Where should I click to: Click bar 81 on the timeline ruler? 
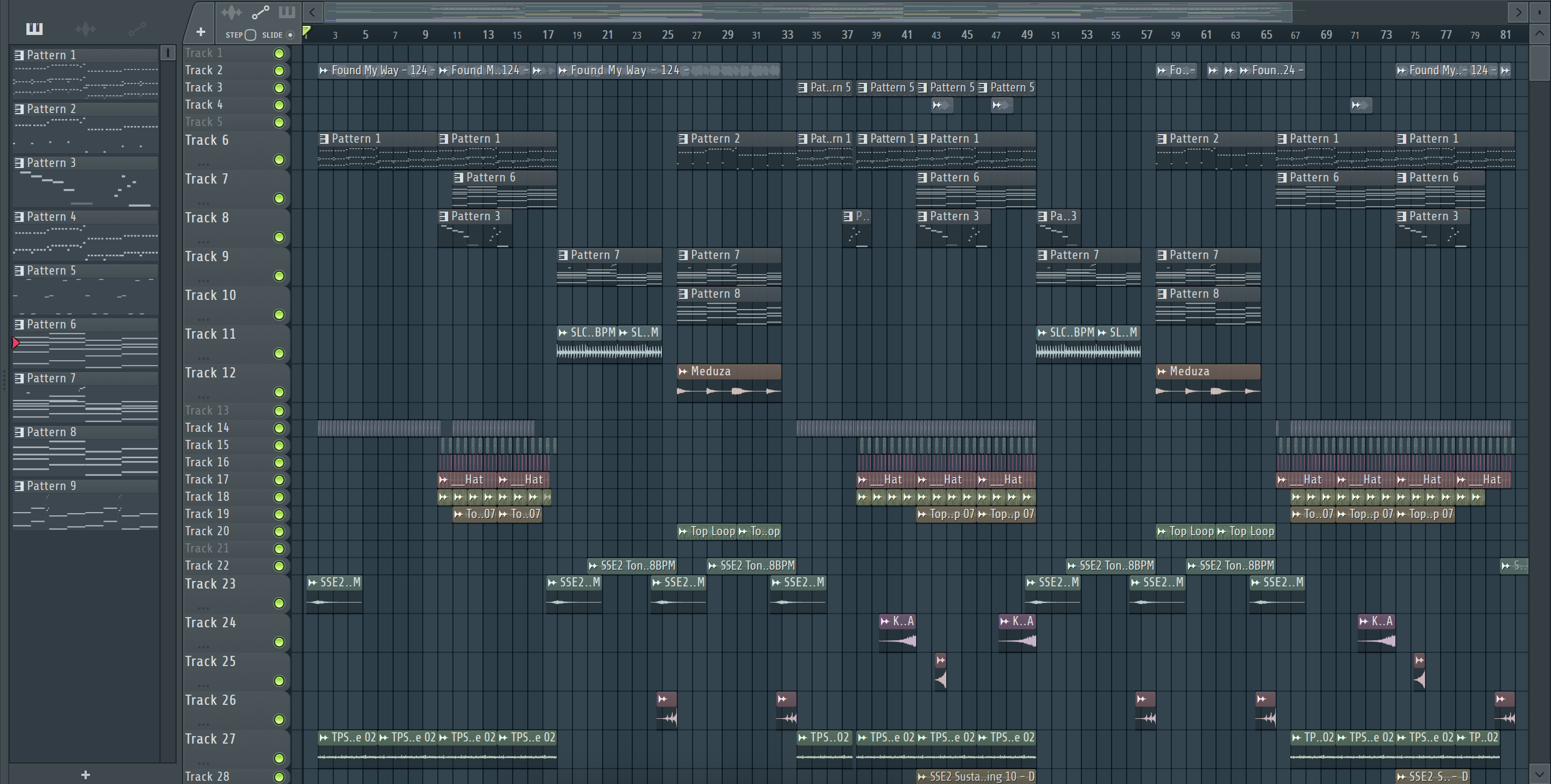1505,35
